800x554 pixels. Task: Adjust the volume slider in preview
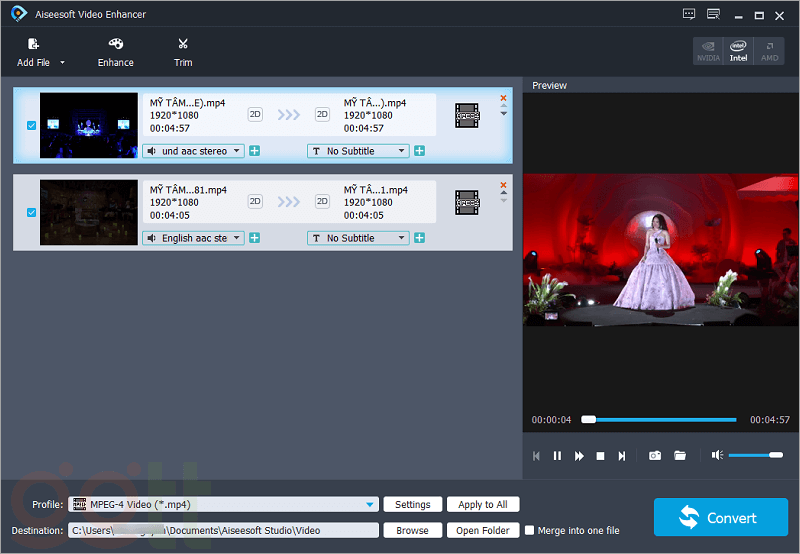(755, 456)
